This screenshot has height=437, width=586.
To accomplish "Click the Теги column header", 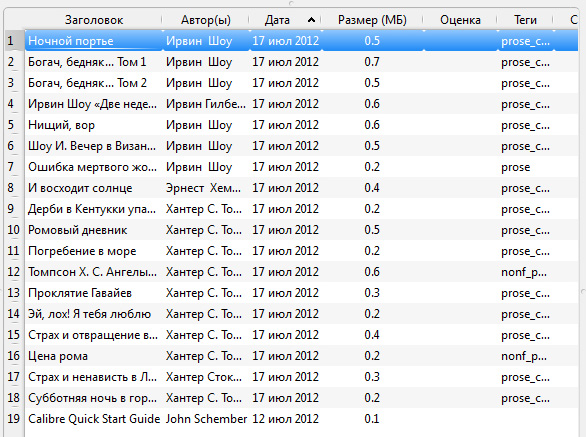I will (x=525, y=20).
